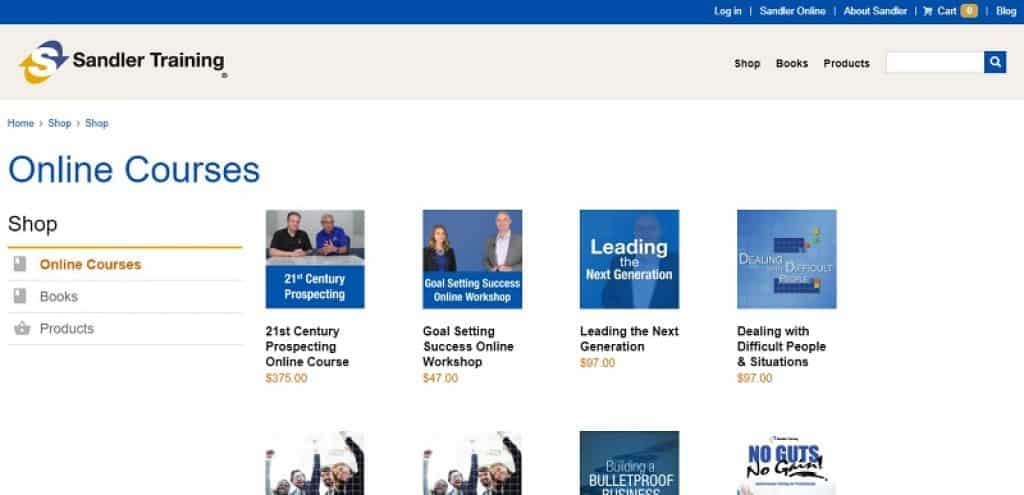
Task: Select Books in the header navigation
Action: 792,63
